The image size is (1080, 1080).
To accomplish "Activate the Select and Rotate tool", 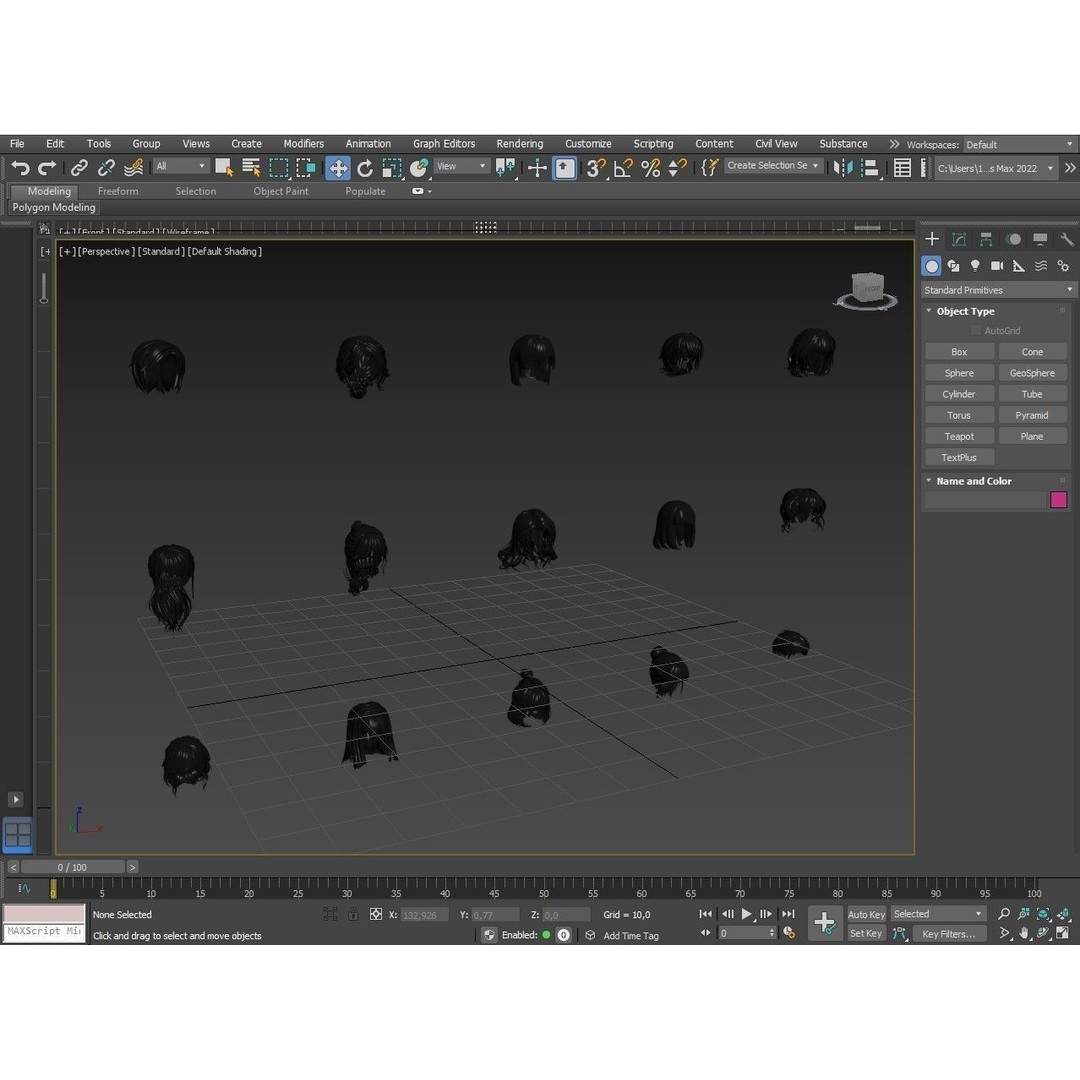I will [365, 168].
